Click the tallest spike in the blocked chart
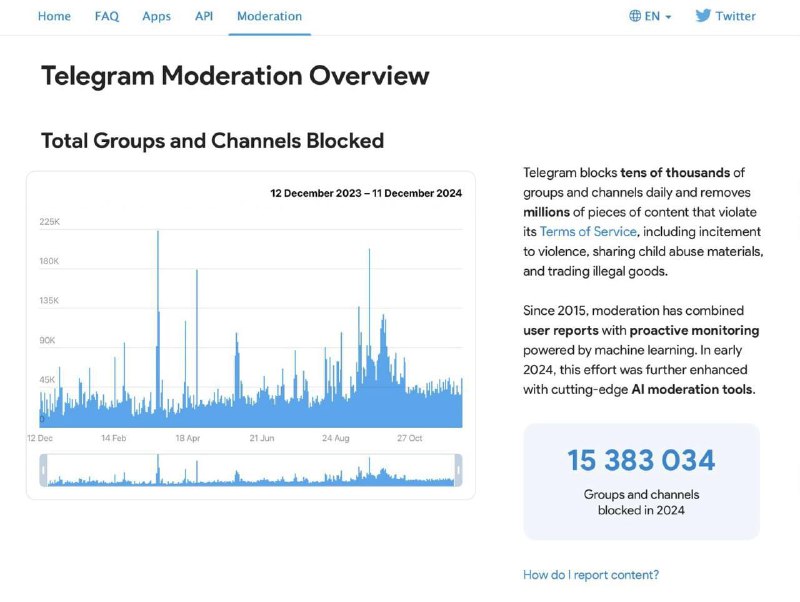 click(x=158, y=327)
